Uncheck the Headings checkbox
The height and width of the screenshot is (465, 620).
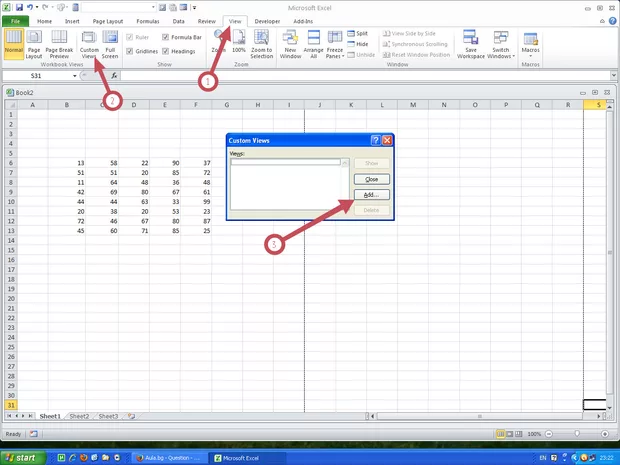point(165,51)
